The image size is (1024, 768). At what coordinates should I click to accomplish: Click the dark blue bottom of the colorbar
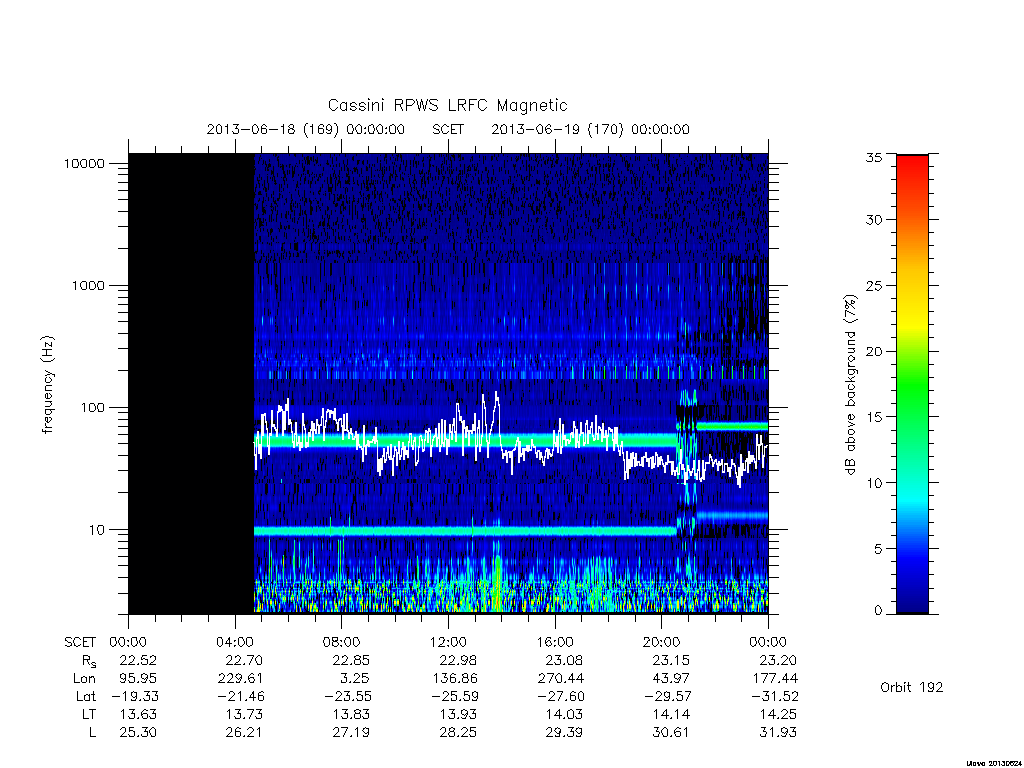[912, 598]
